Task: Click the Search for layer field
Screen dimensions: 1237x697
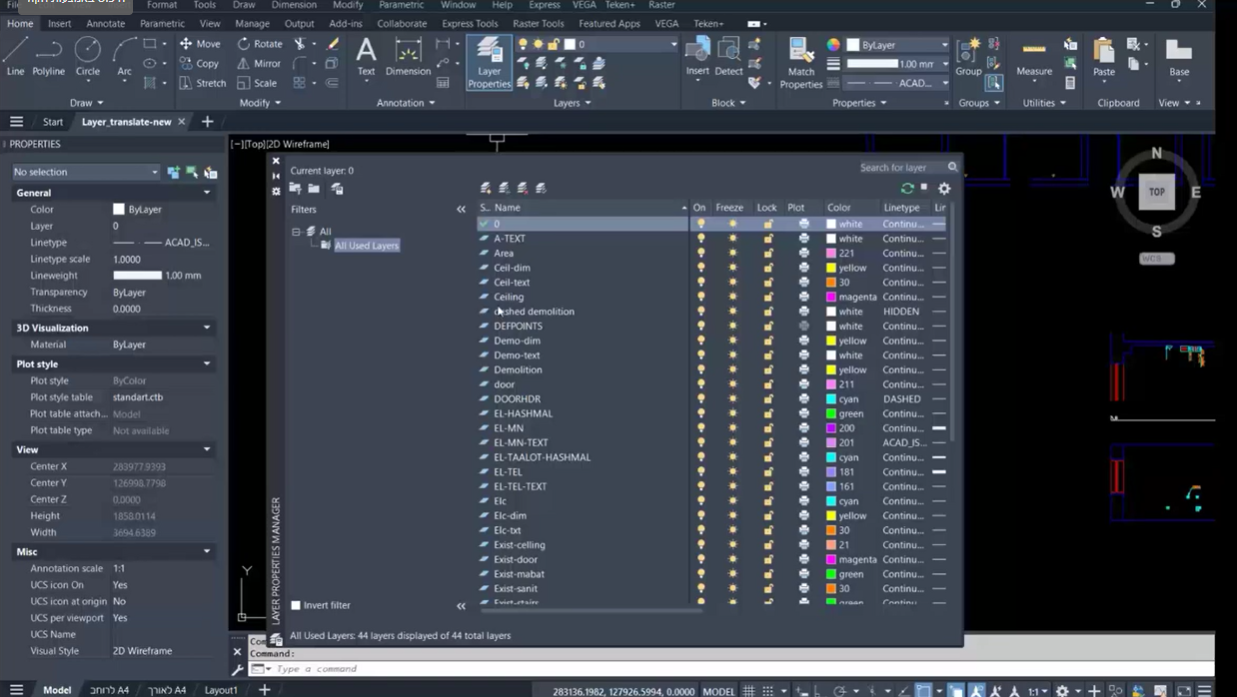Action: 902,167
